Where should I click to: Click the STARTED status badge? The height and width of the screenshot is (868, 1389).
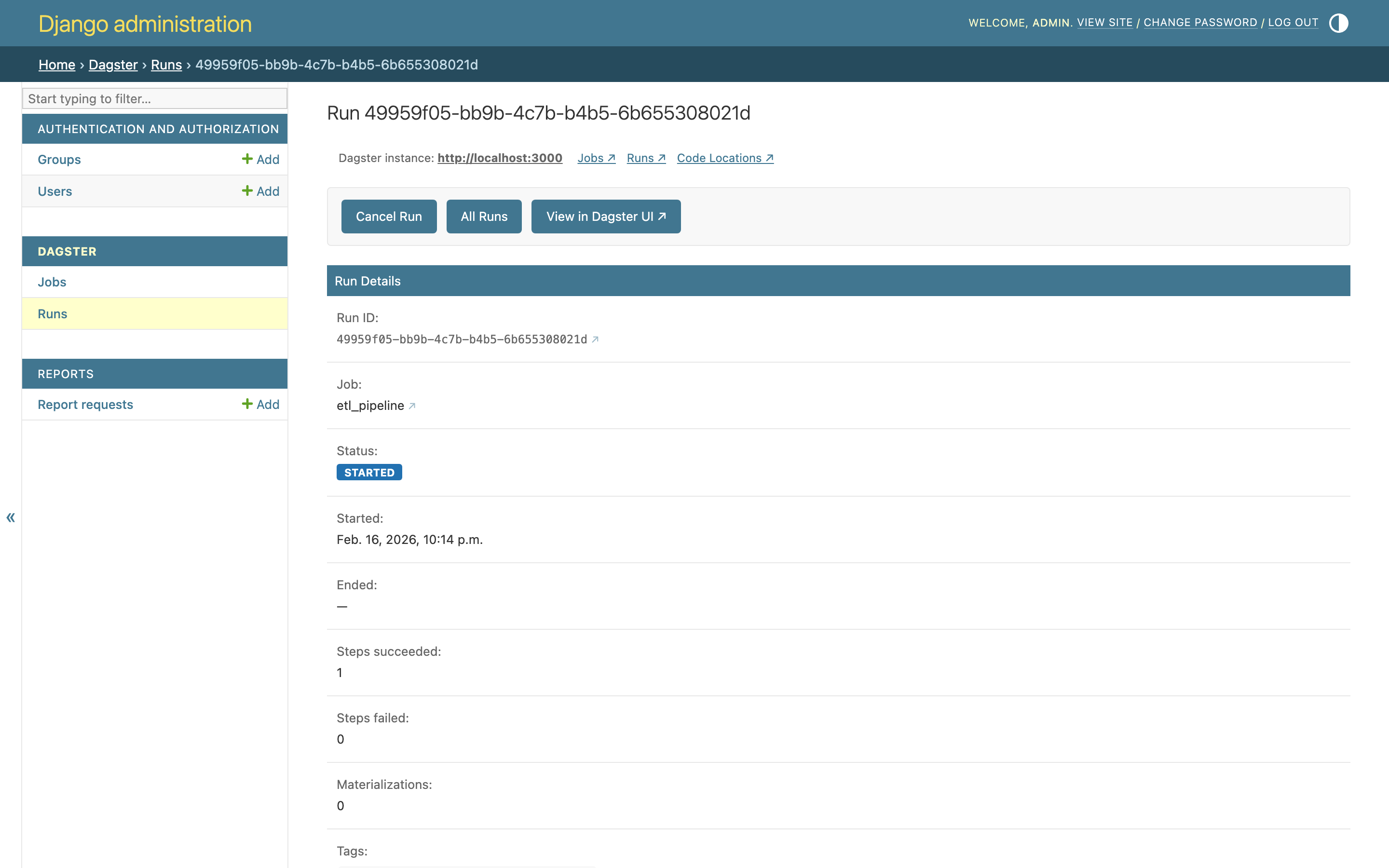tap(369, 473)
